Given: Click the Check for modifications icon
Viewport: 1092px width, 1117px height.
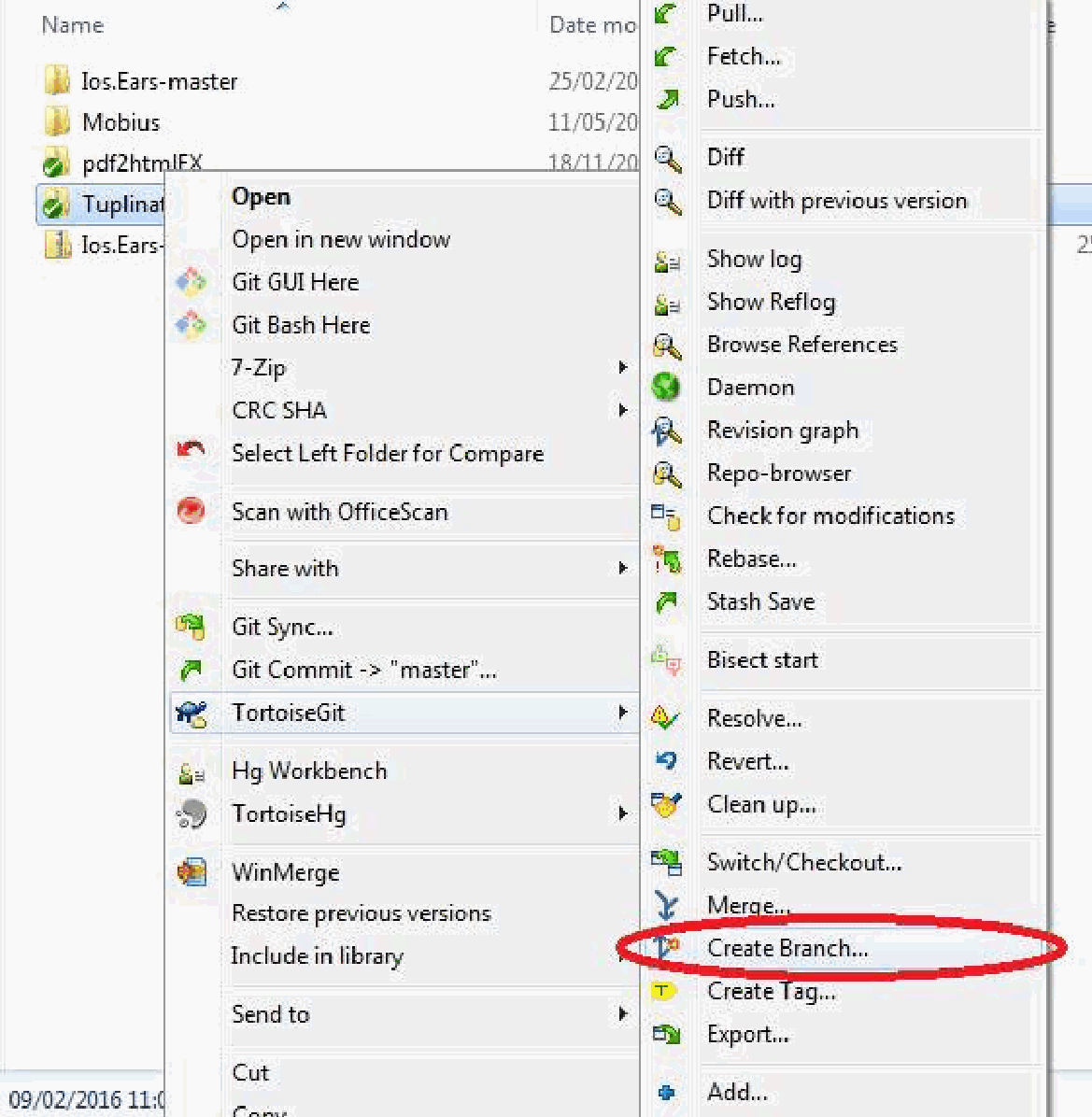Looking at the screenshot, I should [x=666, y=516].
